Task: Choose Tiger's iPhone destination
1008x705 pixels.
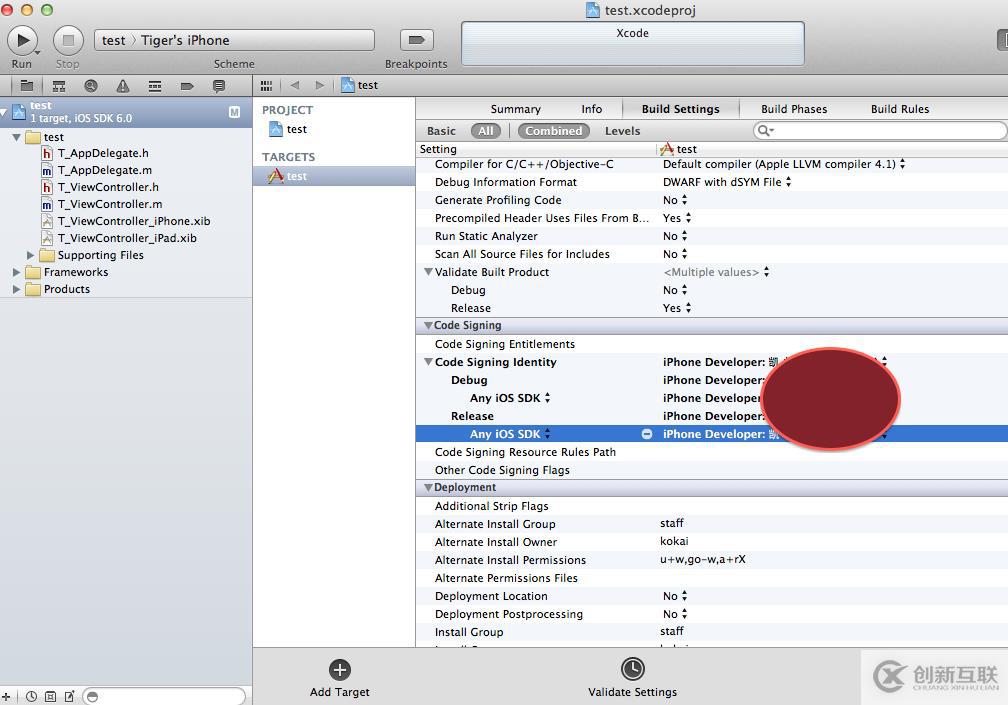Action: click(x=185, y=40)
